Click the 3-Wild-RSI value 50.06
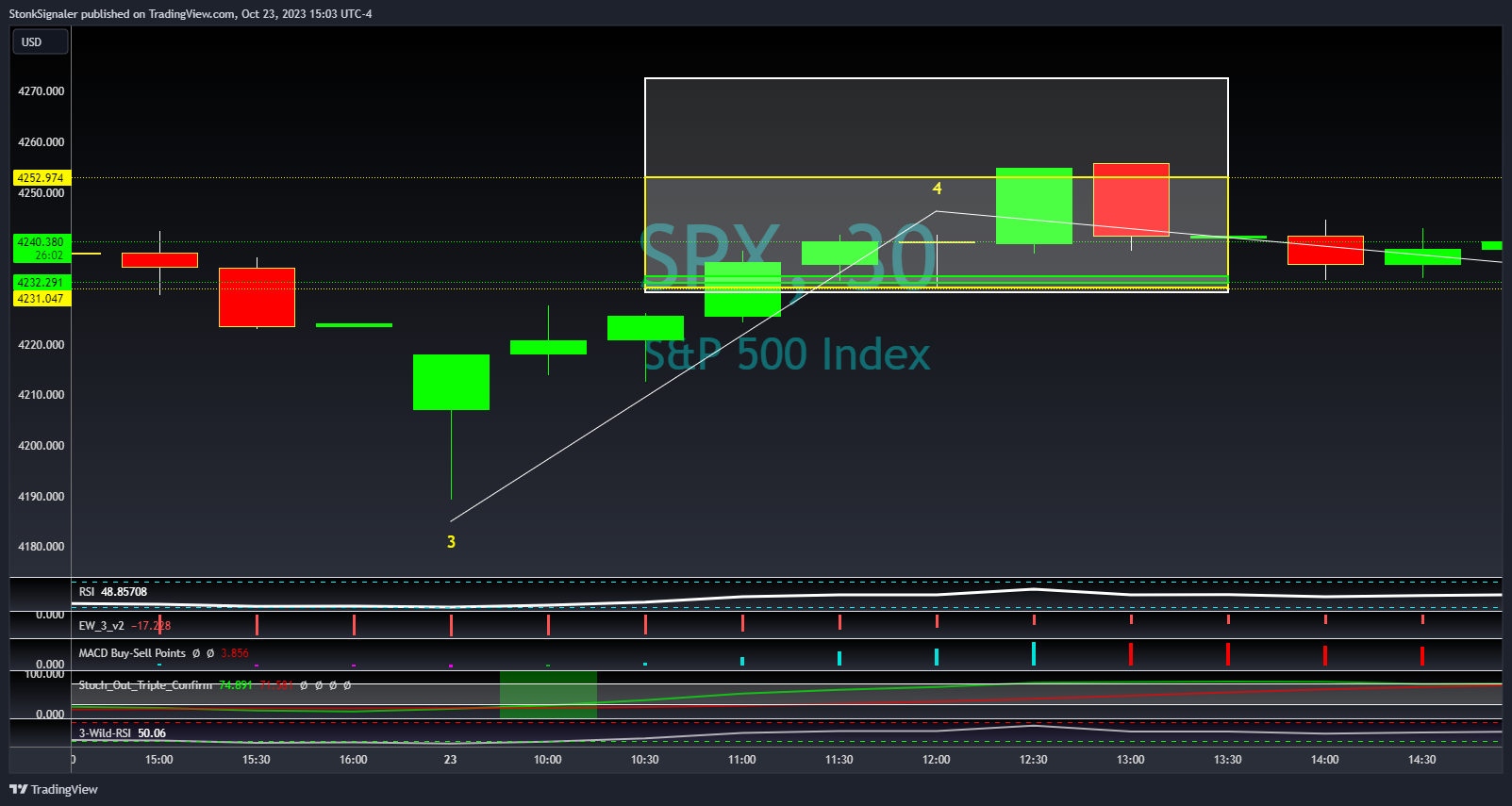1512x806 pixels. 152,733
